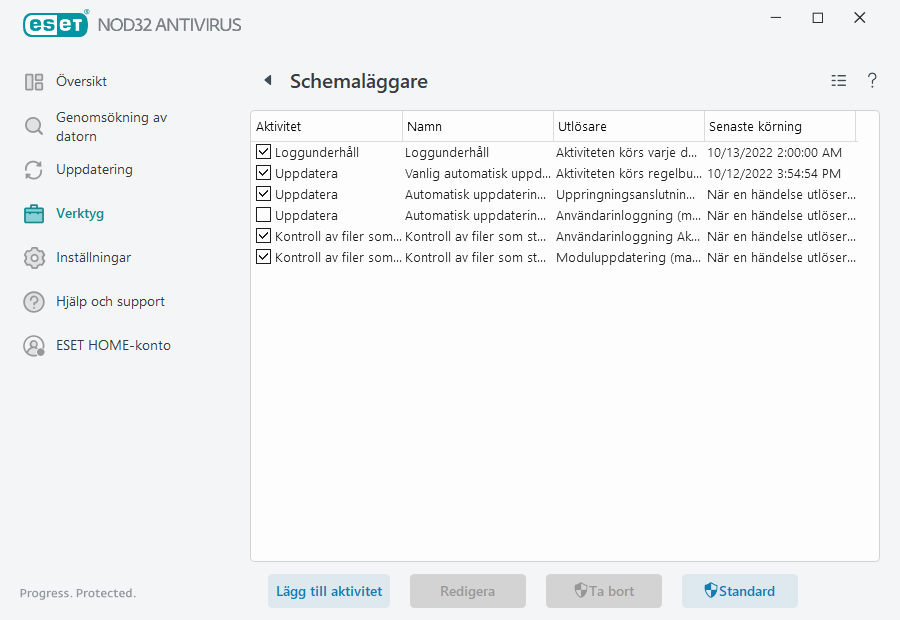
Task: Click the Standard button
Action: point(740,591)
